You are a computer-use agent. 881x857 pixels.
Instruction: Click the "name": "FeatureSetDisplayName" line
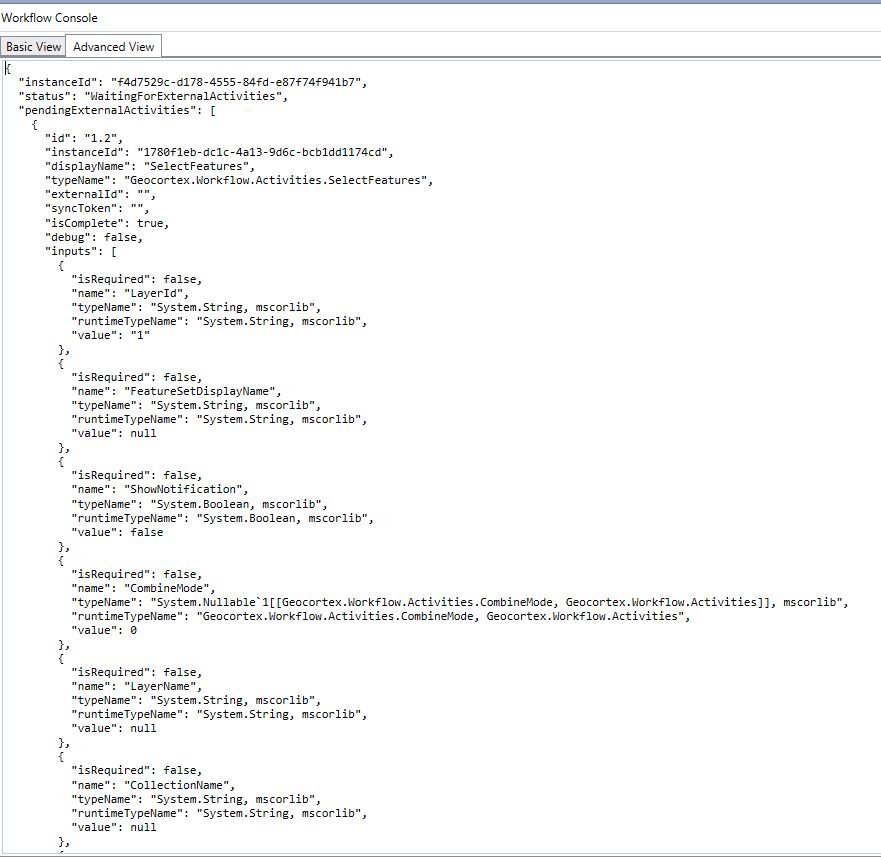click(x=176, y=391)
